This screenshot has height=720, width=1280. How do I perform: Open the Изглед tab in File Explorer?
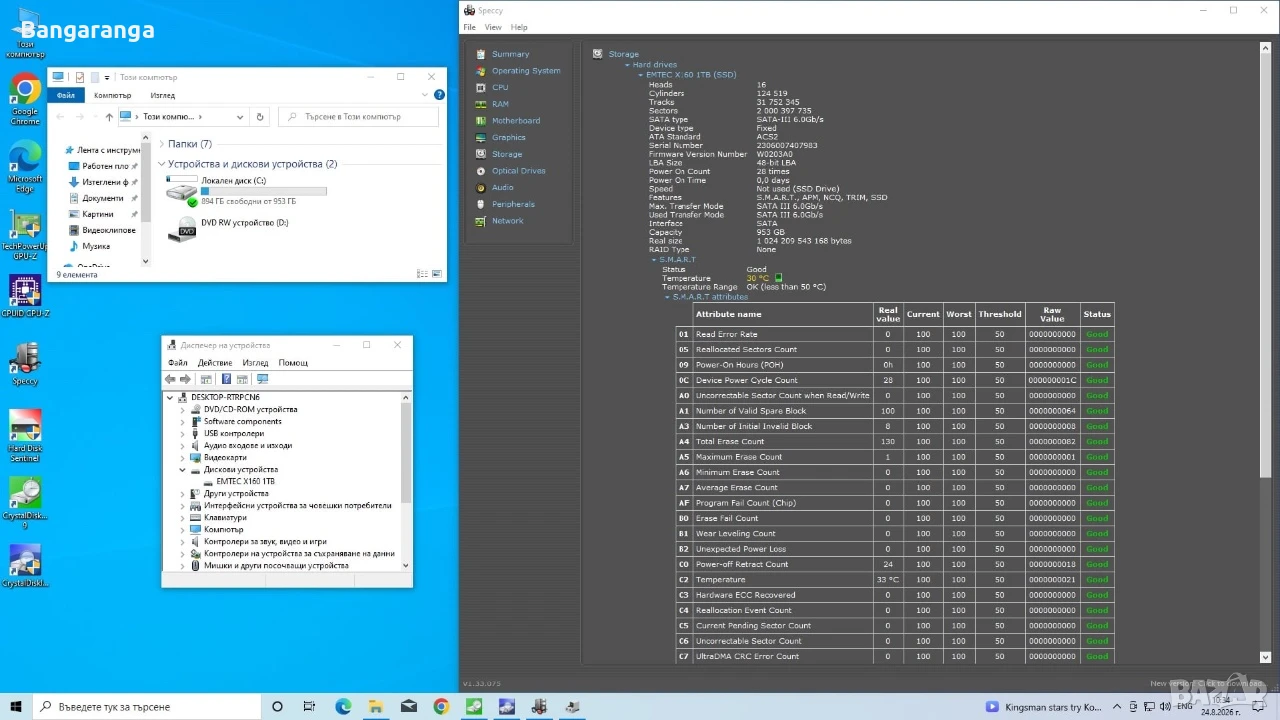pyautogui.click(x=162, y=95)
